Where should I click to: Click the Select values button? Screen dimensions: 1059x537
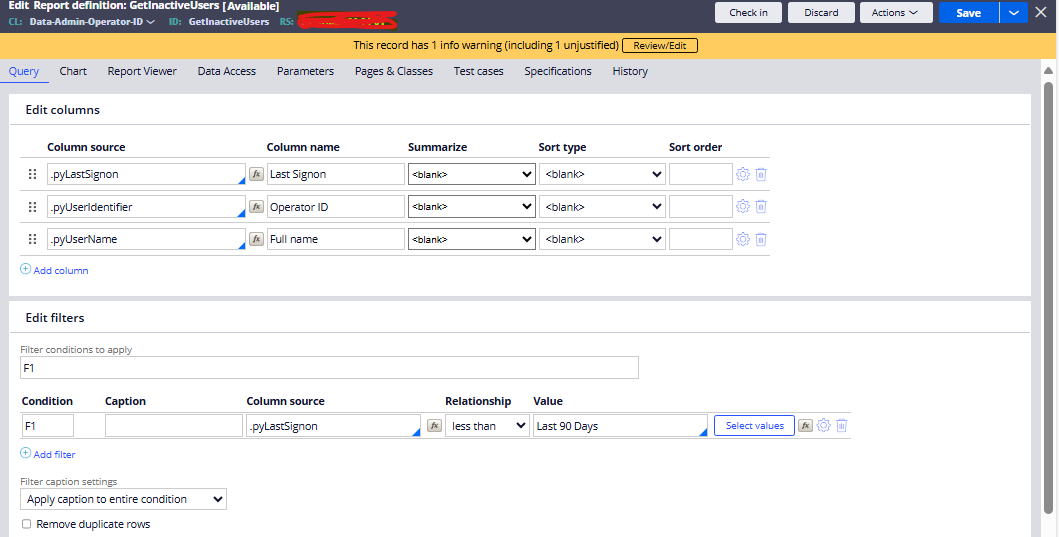coord(754,426)
